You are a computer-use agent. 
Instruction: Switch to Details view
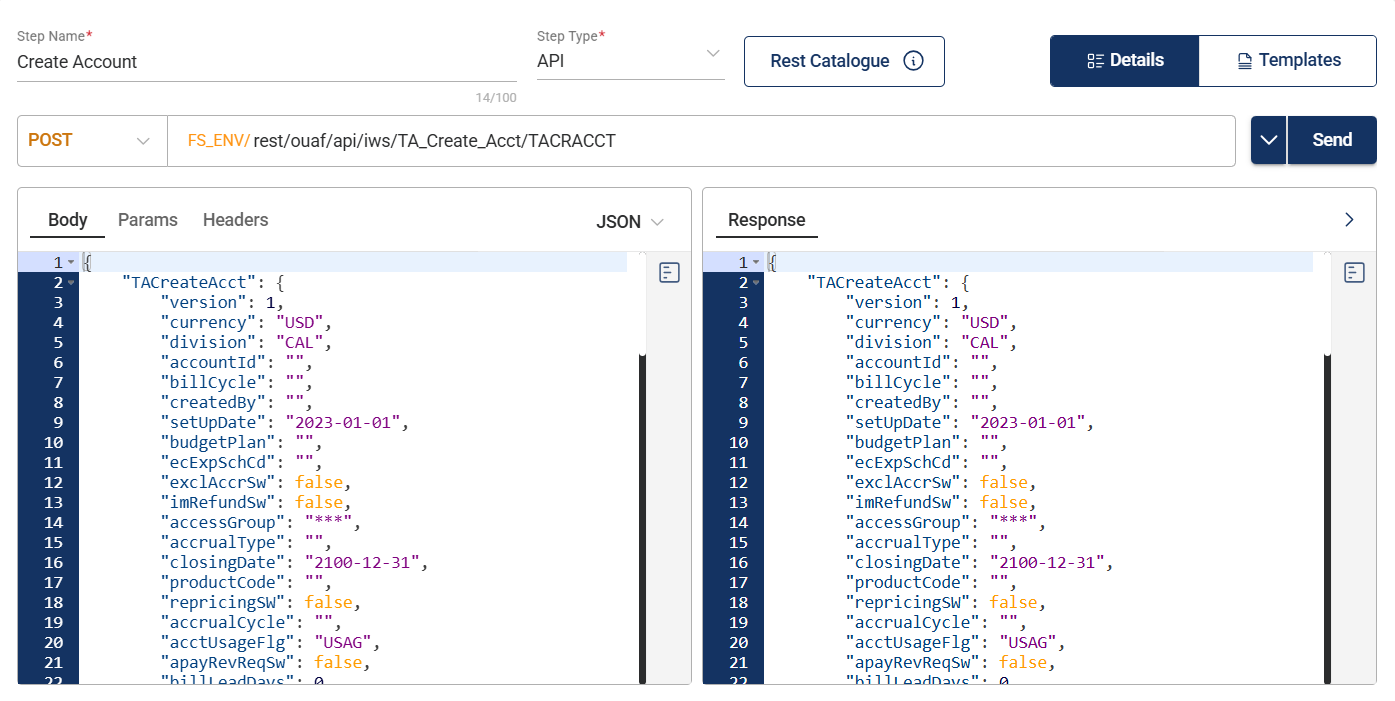[1124, 61]
